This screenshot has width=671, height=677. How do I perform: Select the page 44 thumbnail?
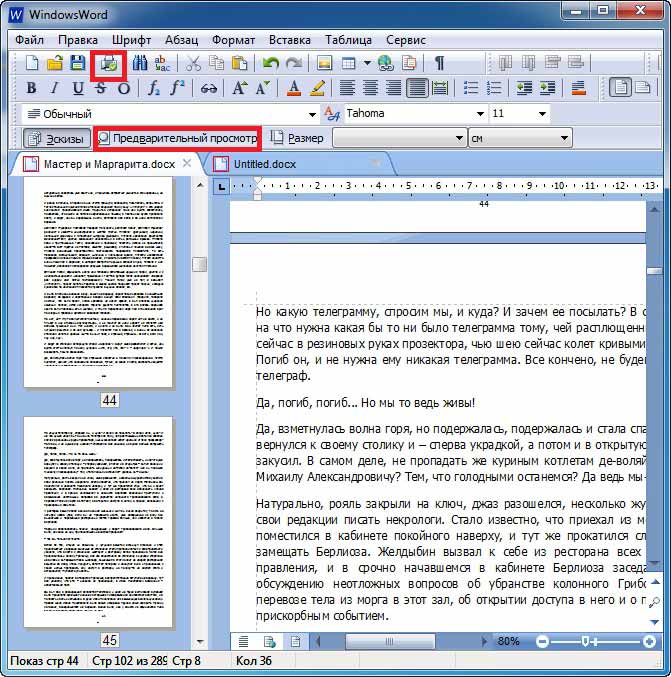[98, 282]
